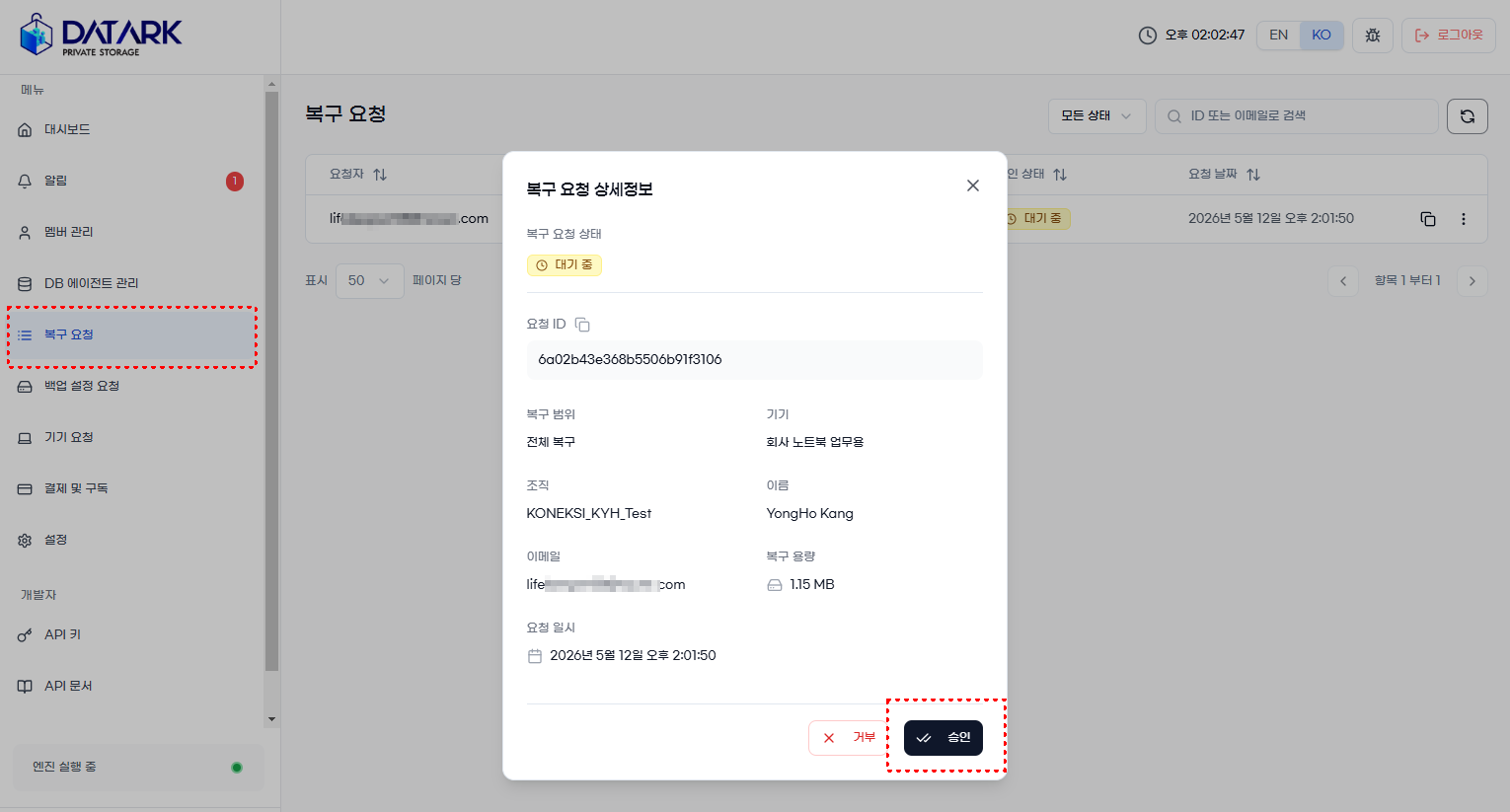
Task: Click the laptop icon beside 기기 요청
Action: (x=25, y=438)
